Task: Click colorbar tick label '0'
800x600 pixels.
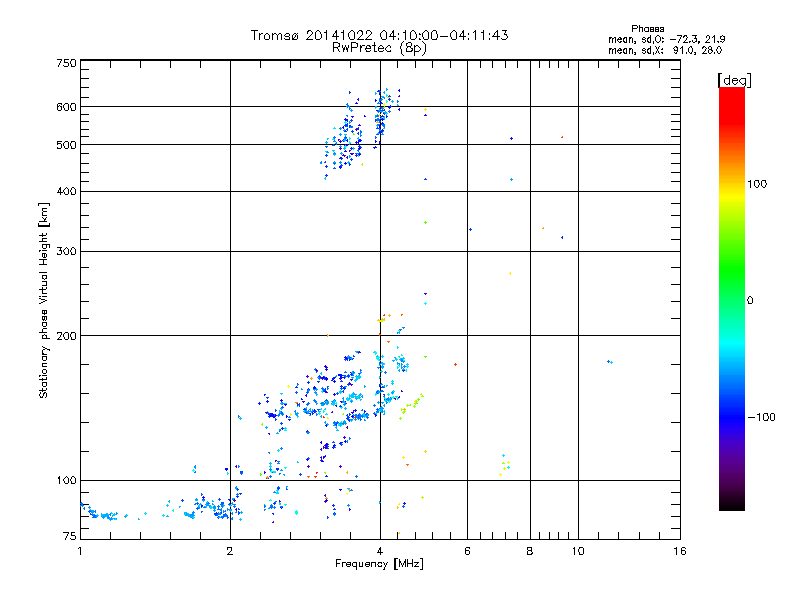Action: 750,301
